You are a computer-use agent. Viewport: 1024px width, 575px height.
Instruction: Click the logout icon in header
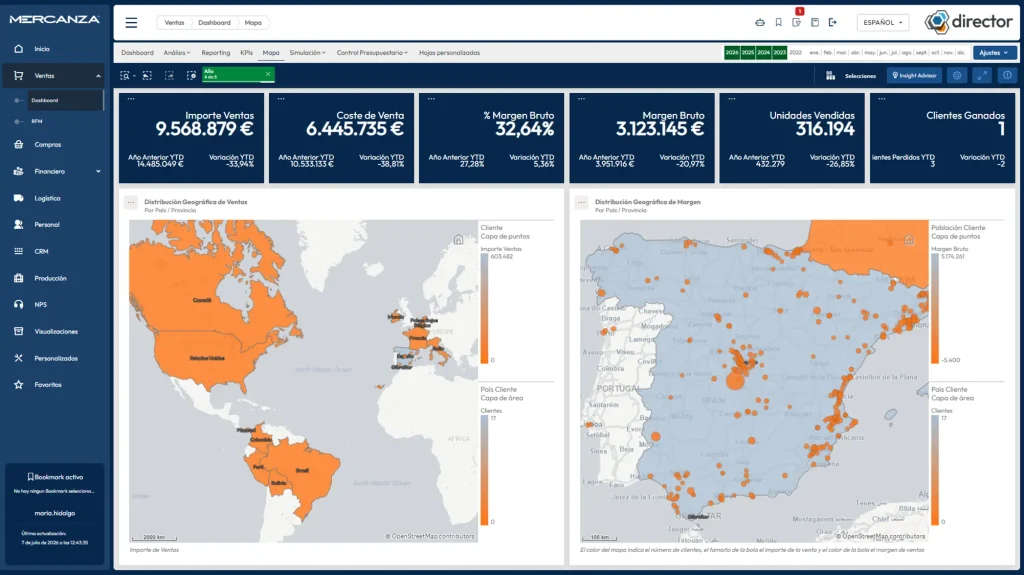coord(833,22)
